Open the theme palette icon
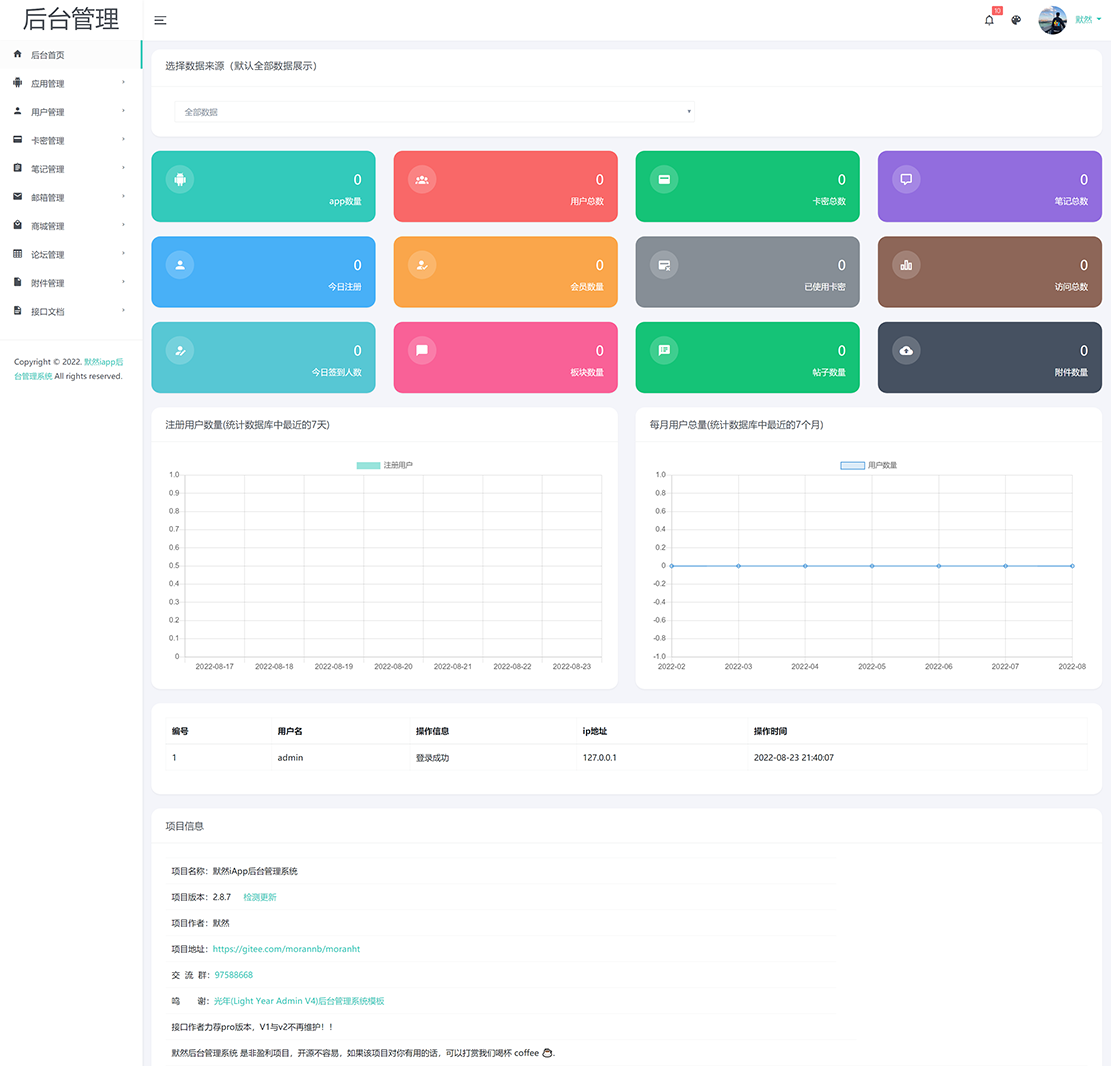Screen dimensions: 1111x1066 [x=1016, y=20]
